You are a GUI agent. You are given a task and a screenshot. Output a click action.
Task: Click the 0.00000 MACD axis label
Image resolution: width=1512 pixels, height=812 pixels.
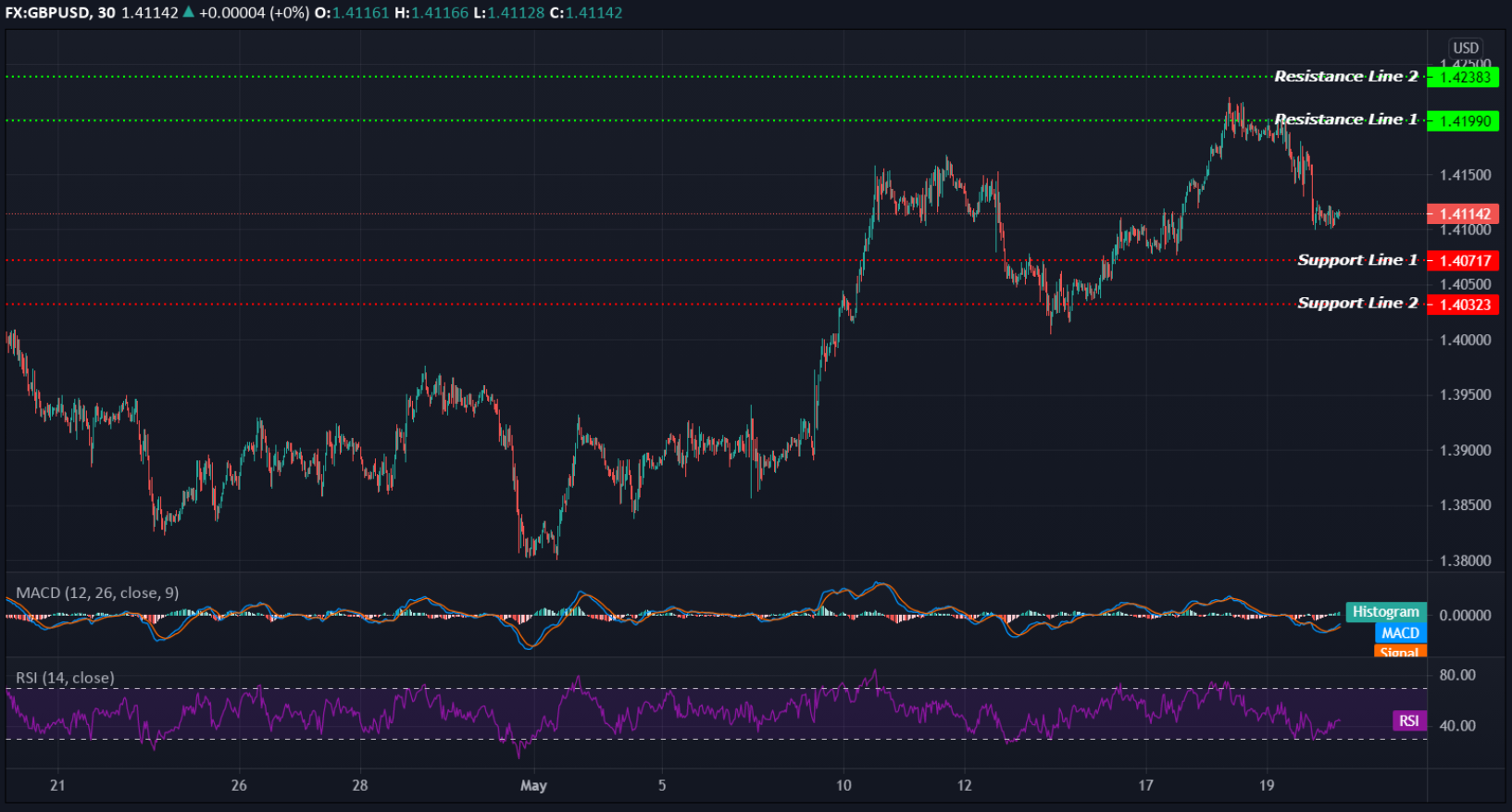1466,615
